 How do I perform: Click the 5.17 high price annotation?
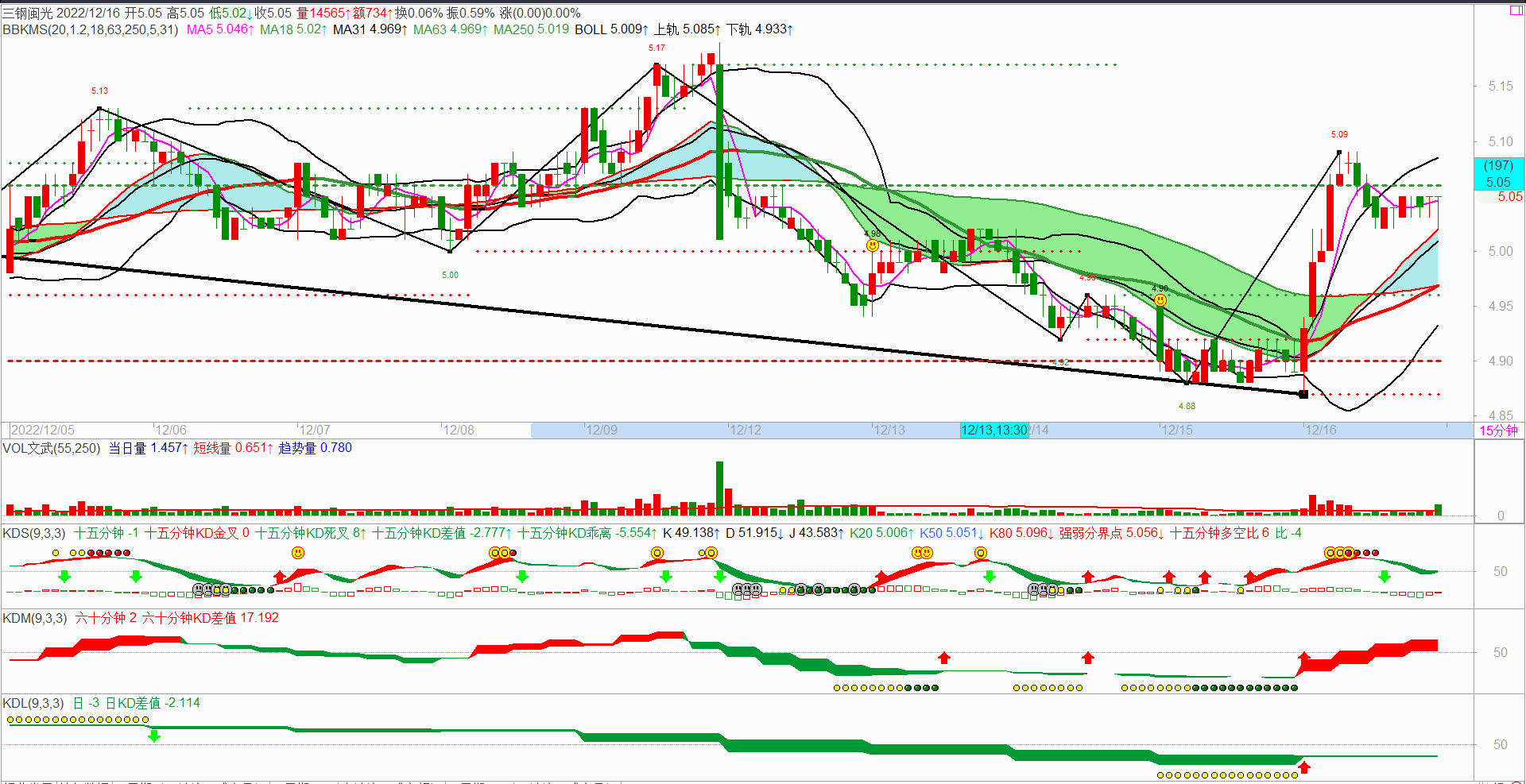coord(656,48)
